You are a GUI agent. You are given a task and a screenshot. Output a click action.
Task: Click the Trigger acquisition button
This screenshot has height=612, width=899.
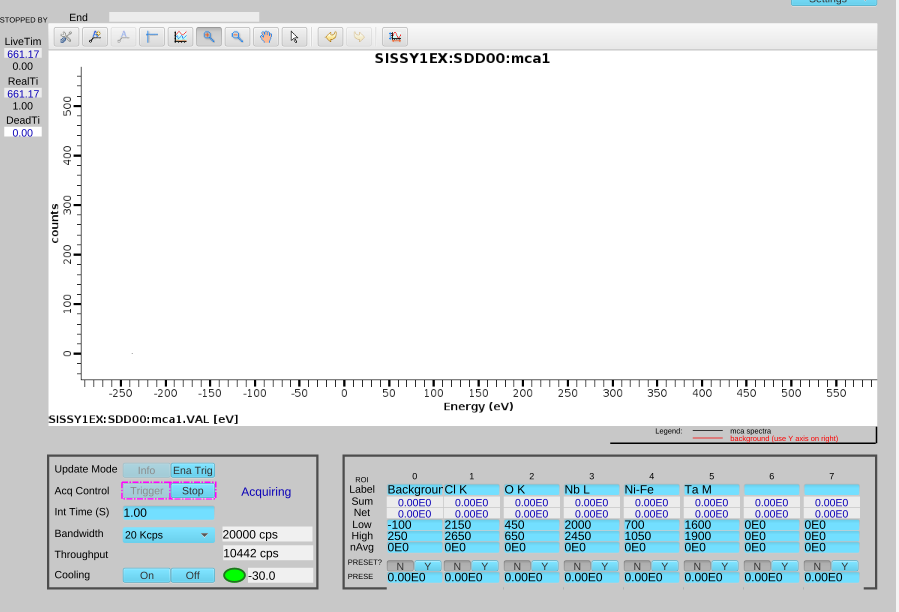[146, 491]
